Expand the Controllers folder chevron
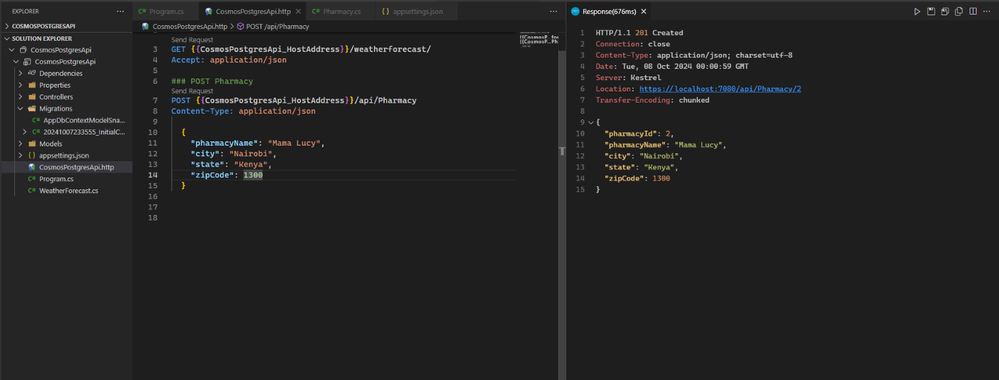The width and height of the screenshot is (999, 380). pos(21,97)
